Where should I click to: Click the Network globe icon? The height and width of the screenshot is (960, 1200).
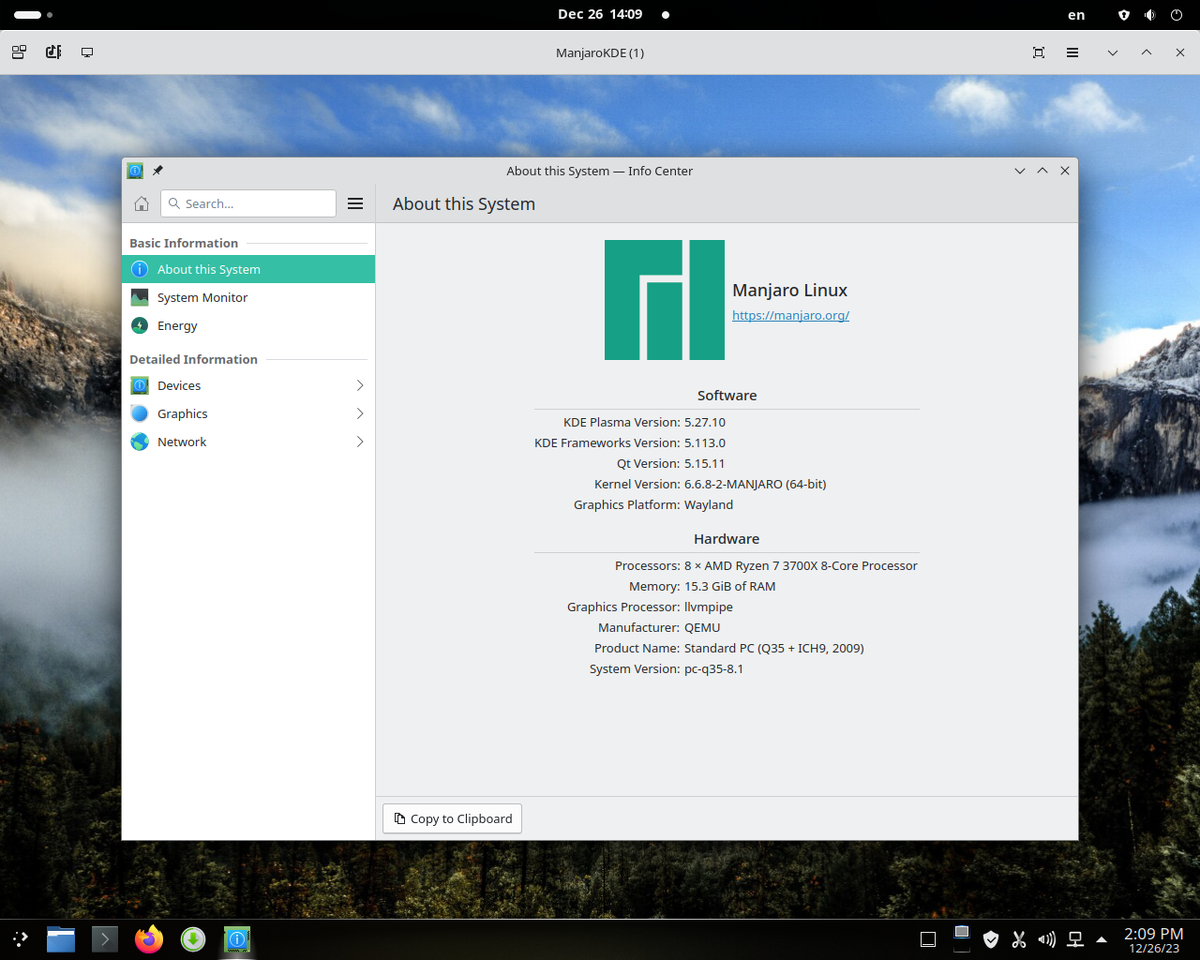tap(140, 441)
